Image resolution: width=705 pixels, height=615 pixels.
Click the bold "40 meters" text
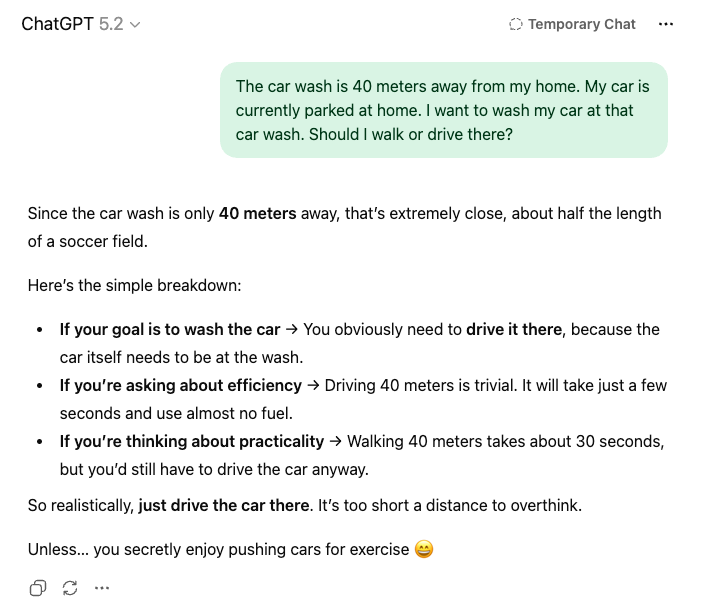coord(257,213)
